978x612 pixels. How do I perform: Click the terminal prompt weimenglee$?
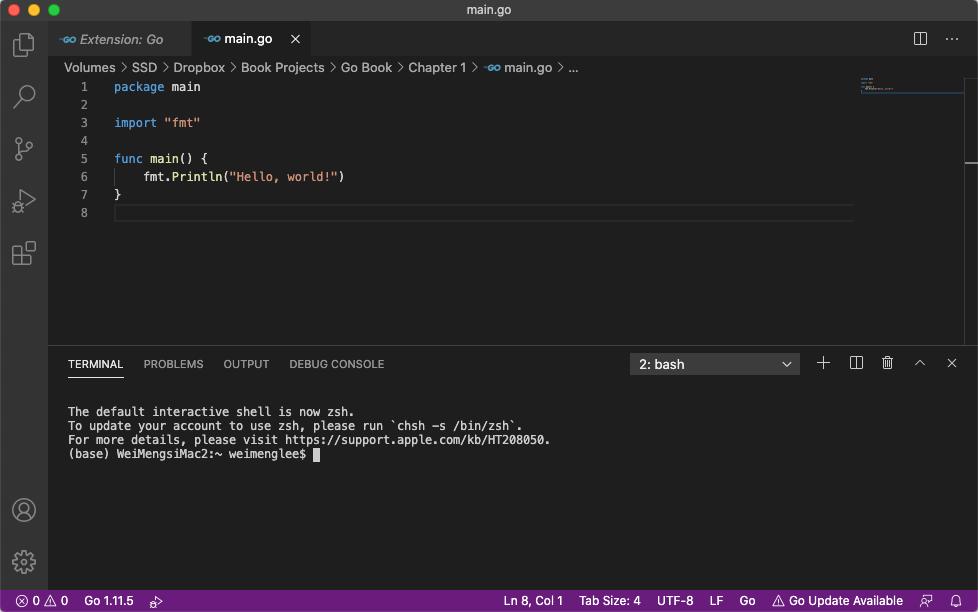click(x=268, y=454)
